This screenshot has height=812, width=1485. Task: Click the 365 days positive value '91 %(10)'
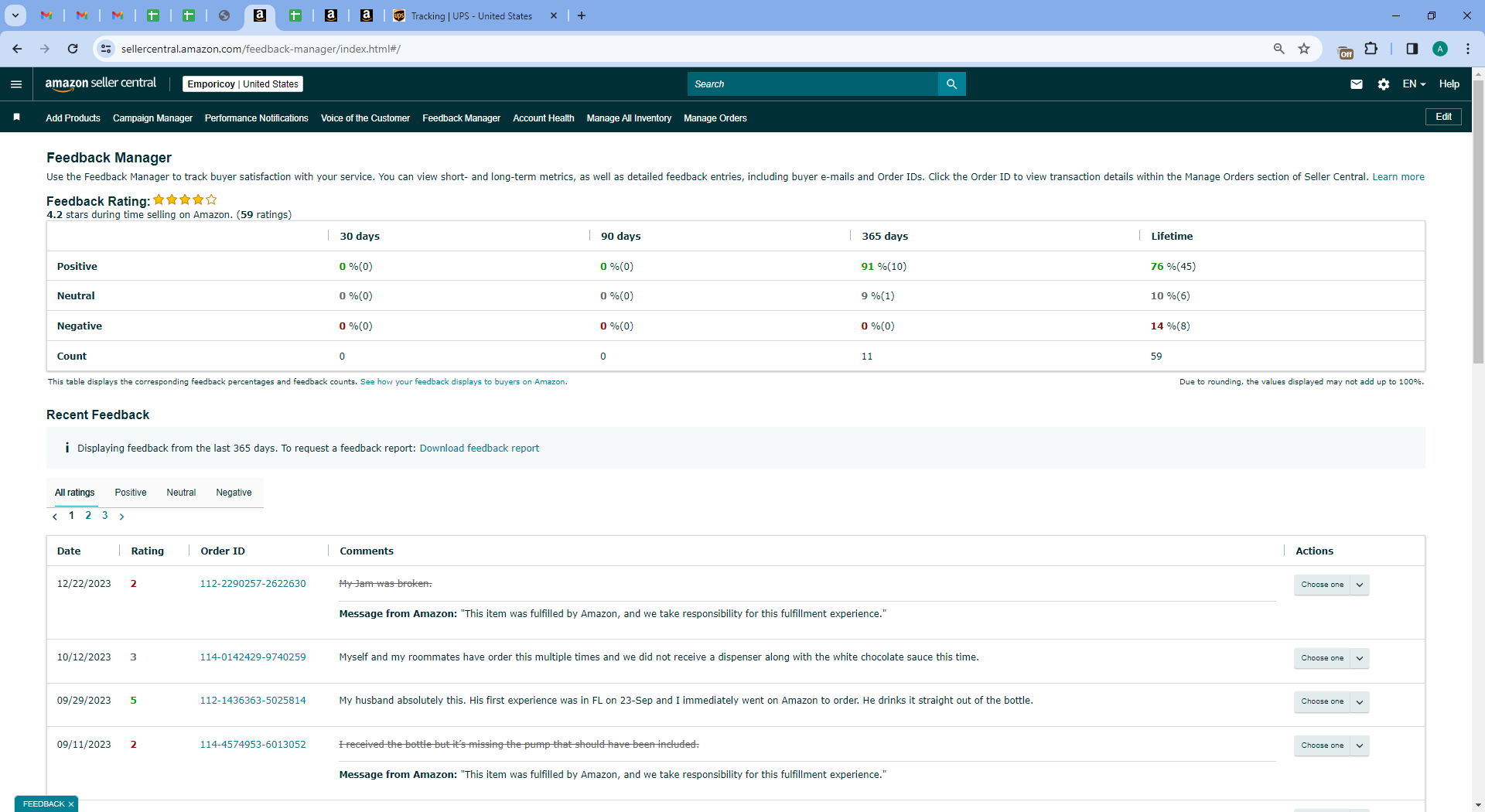pyautogui.click(x=884, y=267)
